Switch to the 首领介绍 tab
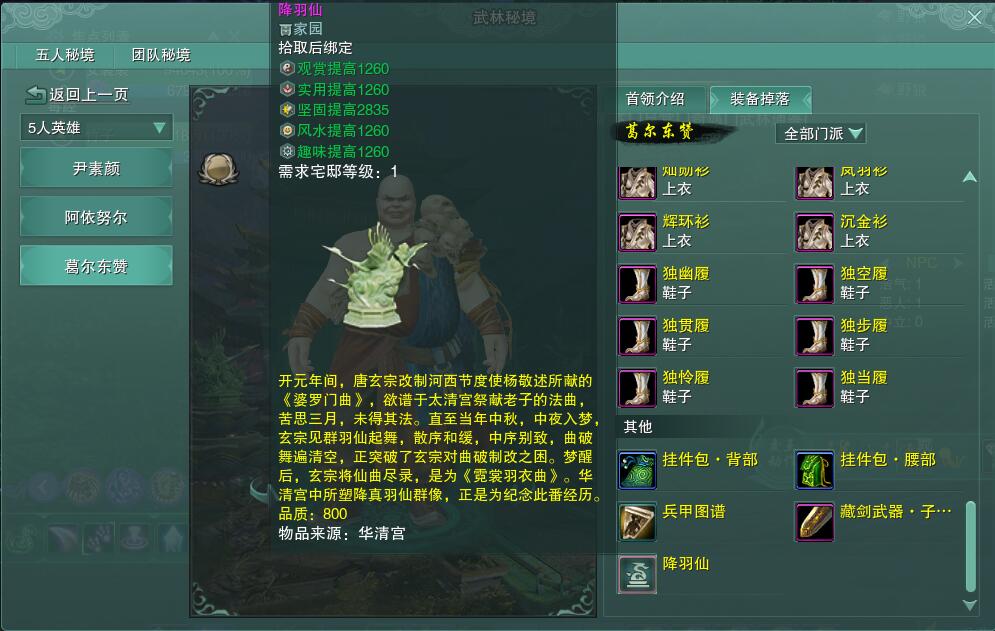The image size is (995, 631). [x=656, y=99]
